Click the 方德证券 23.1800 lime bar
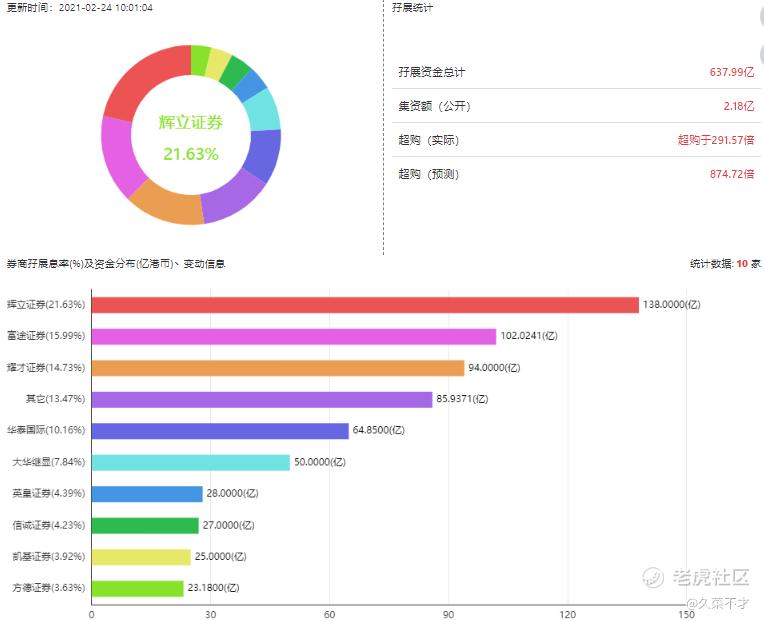Image resolution: width=764 pixels, height=621 pixels. tap(137, 588)
